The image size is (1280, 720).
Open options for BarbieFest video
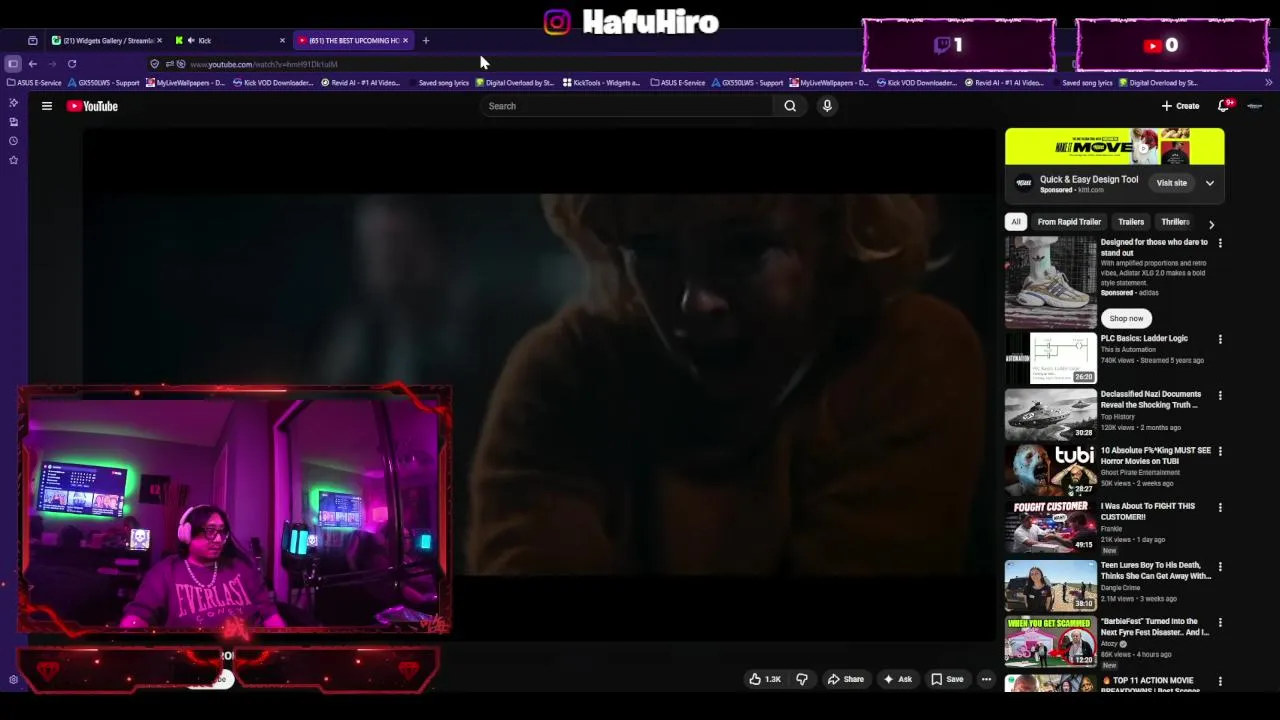(1220, 623)
